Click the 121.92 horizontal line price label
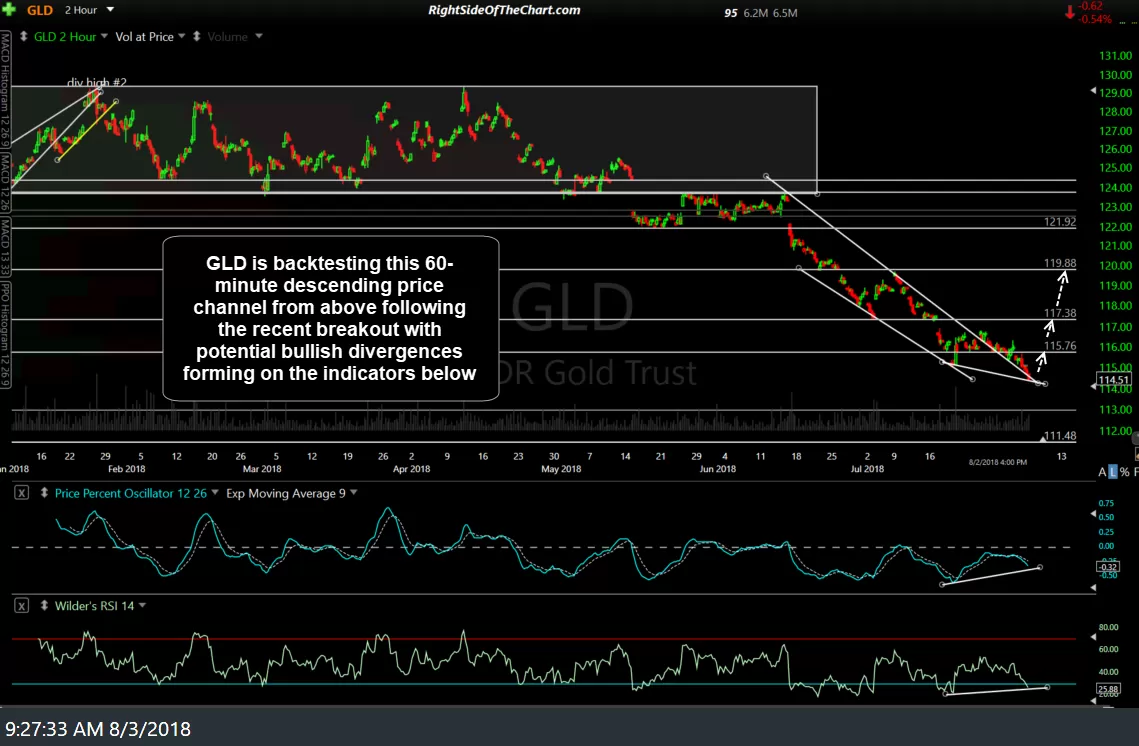Viewport: 1139px width, 746px height. pyautogui.click(x=1060, y=222)
